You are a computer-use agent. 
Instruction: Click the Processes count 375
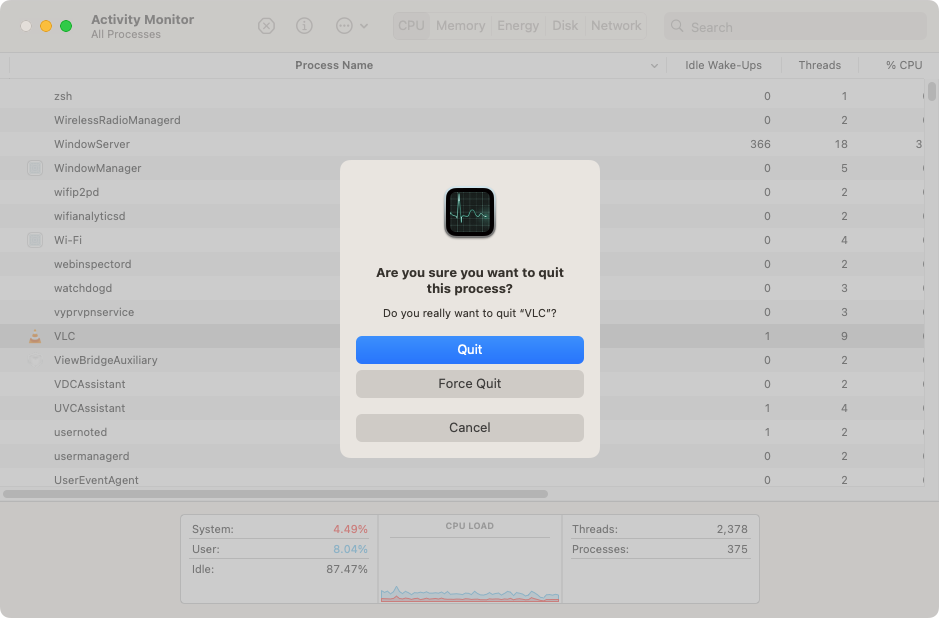click(x=737, y=549)
